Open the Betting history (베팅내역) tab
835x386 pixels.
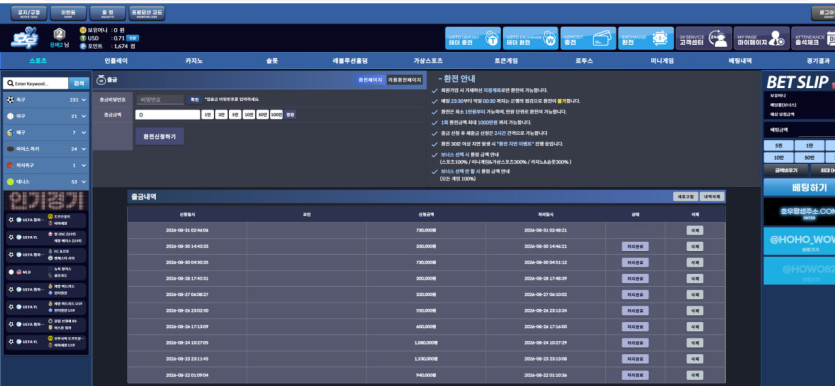740,61
